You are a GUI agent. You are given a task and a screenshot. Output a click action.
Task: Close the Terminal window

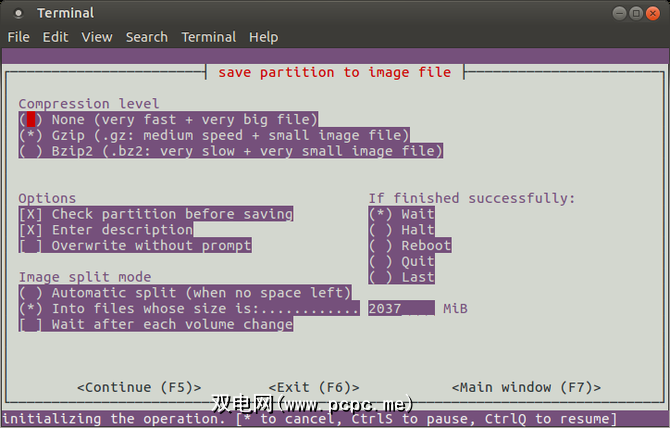tap(652, 14)
